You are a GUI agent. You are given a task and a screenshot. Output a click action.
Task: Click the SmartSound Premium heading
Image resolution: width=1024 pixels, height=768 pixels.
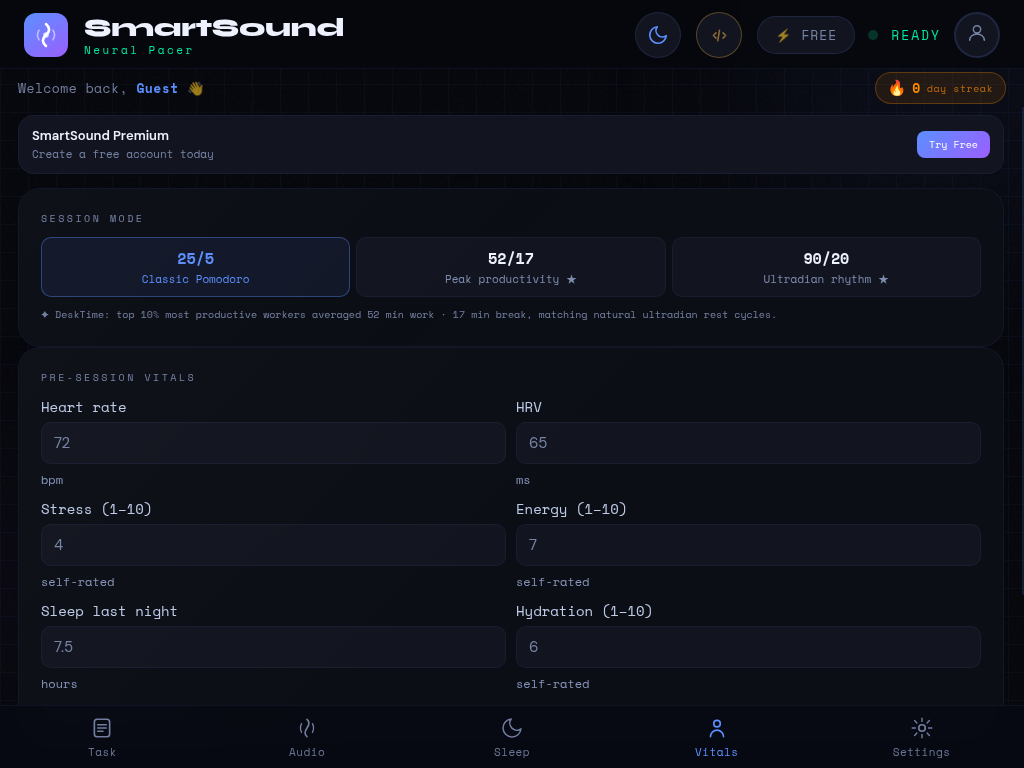click(101, 135)
